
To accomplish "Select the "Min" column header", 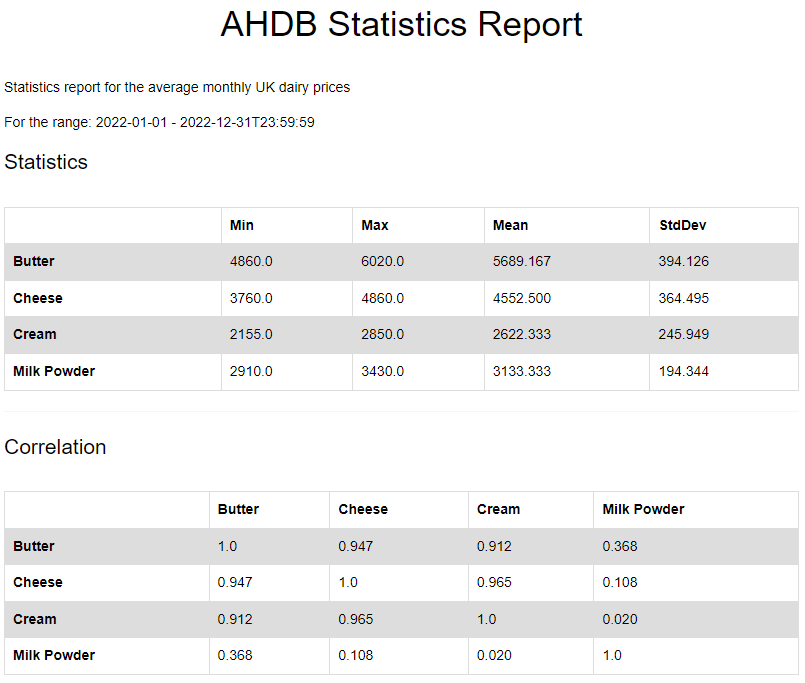I will [x=241, y=225].
